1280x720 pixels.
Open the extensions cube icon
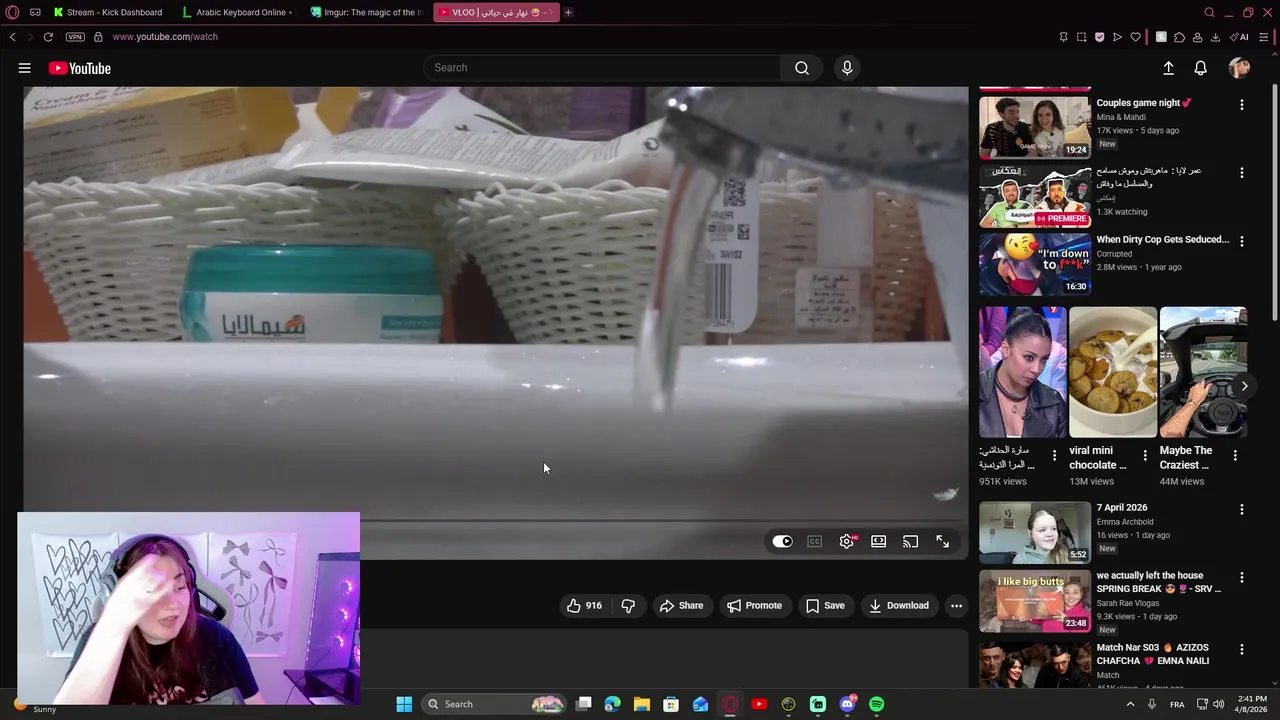(1179, 37)
